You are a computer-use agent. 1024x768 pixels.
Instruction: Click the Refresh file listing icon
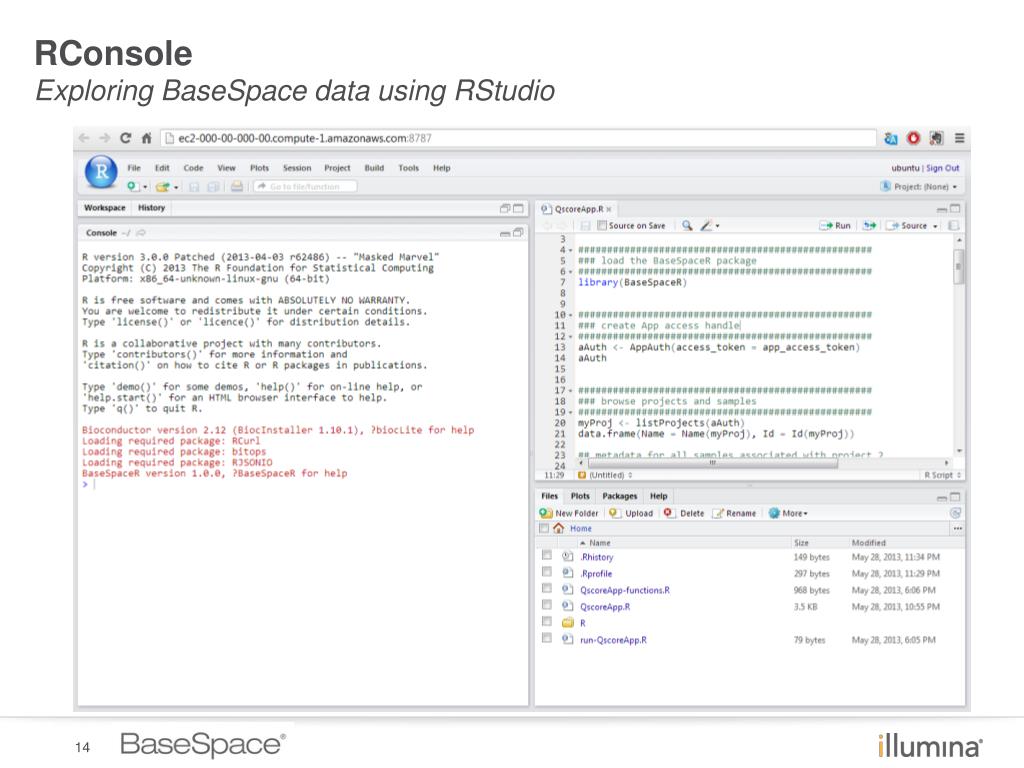tap(955, 513)
